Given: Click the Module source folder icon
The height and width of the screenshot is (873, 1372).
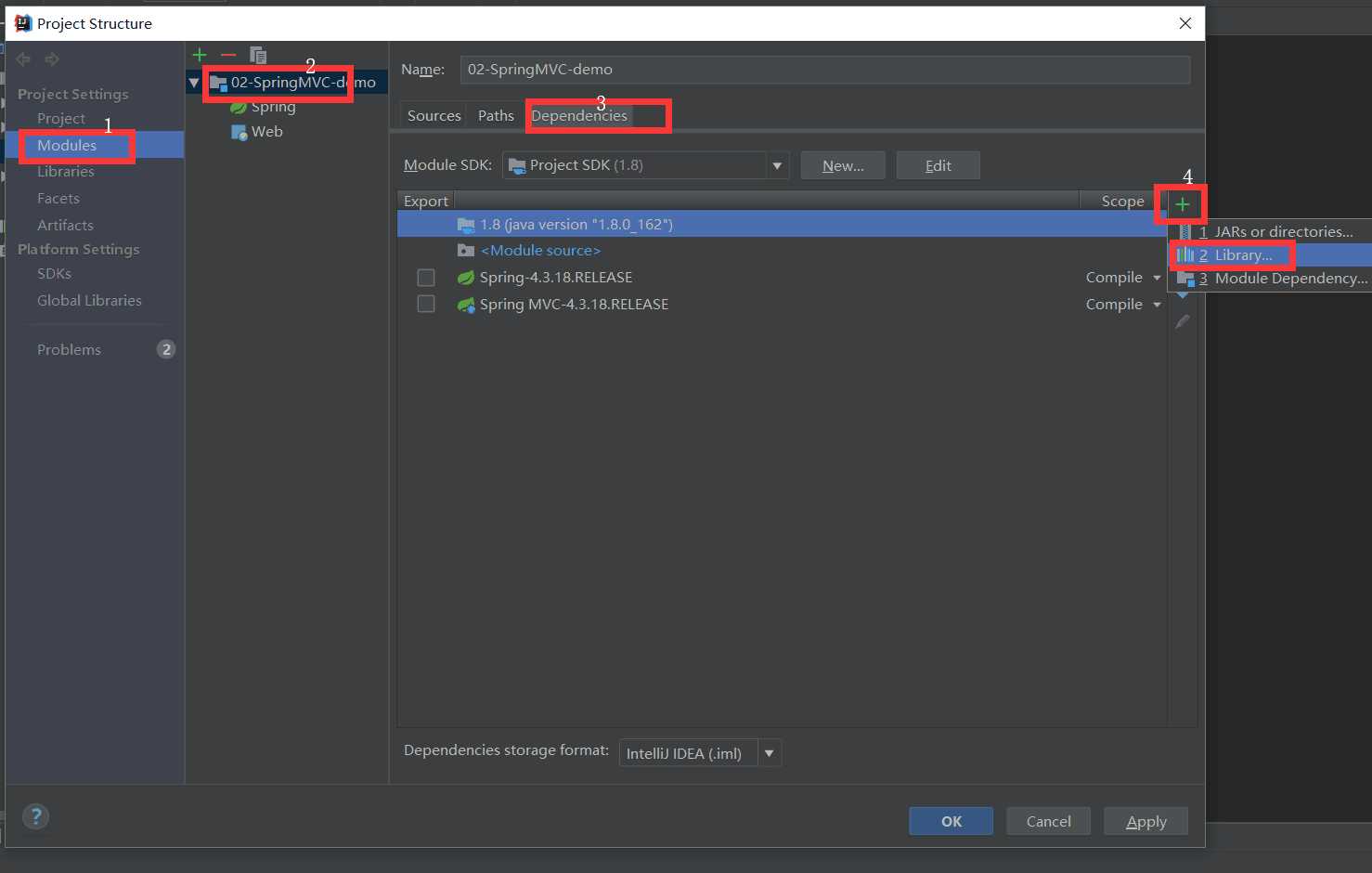Looking at the screenshot, I should pyautogui.click(x=466, y=251).
